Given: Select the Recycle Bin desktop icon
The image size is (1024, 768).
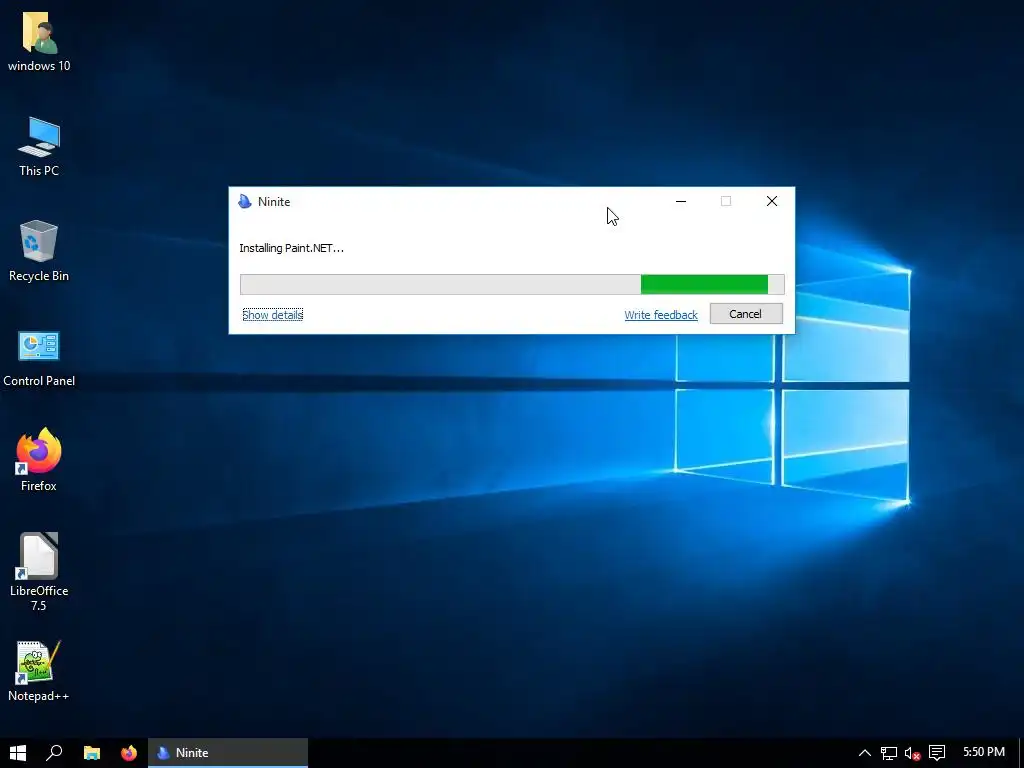Looking at the screenshot, I should [39, 251].
